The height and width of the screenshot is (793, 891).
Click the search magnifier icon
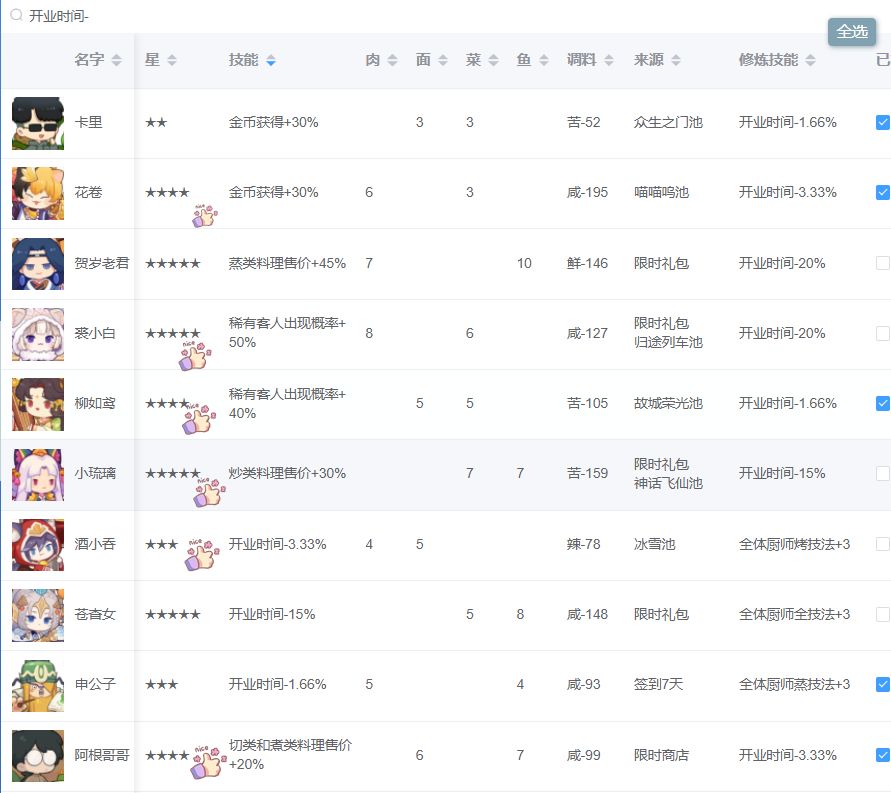click(16, 15)
